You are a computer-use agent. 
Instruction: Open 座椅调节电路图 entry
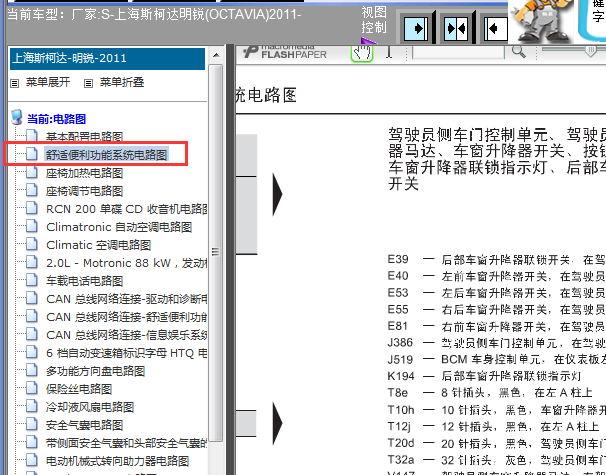(x=84, y=191)
